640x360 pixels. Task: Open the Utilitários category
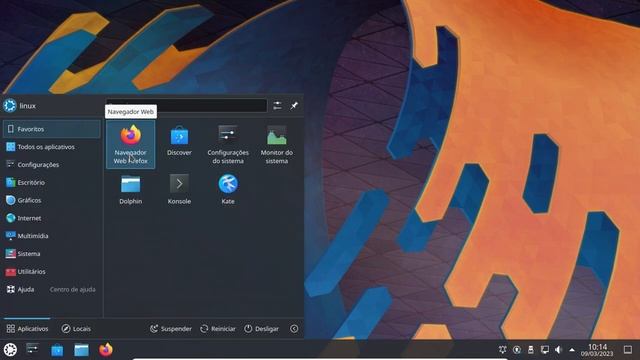(51, 271)
